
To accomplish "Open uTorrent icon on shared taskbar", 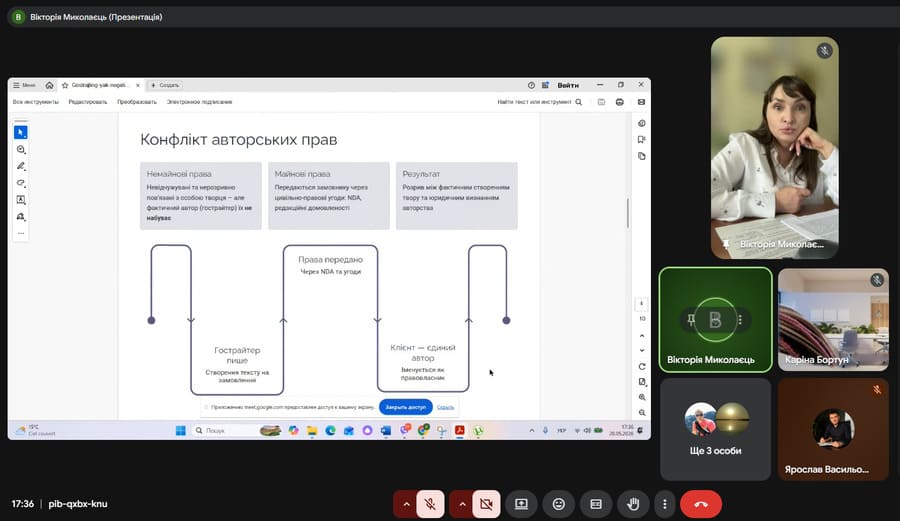I will pyautogui.click(x=479, y=430).
